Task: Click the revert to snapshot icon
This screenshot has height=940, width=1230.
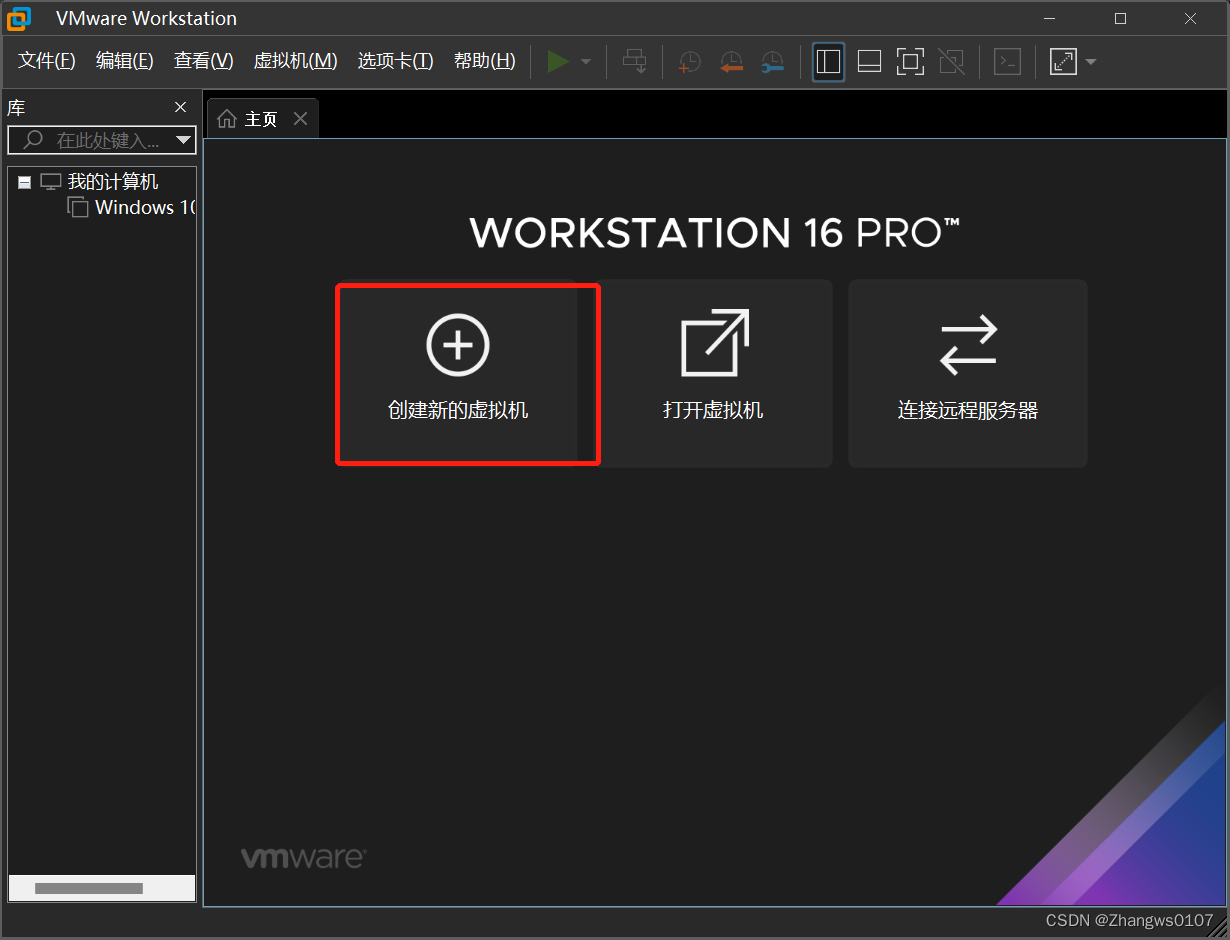Action: tap(731, 61)
